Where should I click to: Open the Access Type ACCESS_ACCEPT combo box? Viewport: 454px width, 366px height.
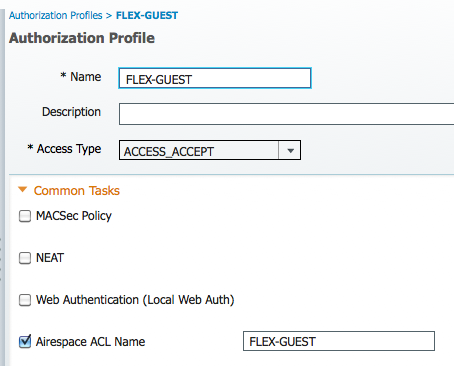[210, 150]
